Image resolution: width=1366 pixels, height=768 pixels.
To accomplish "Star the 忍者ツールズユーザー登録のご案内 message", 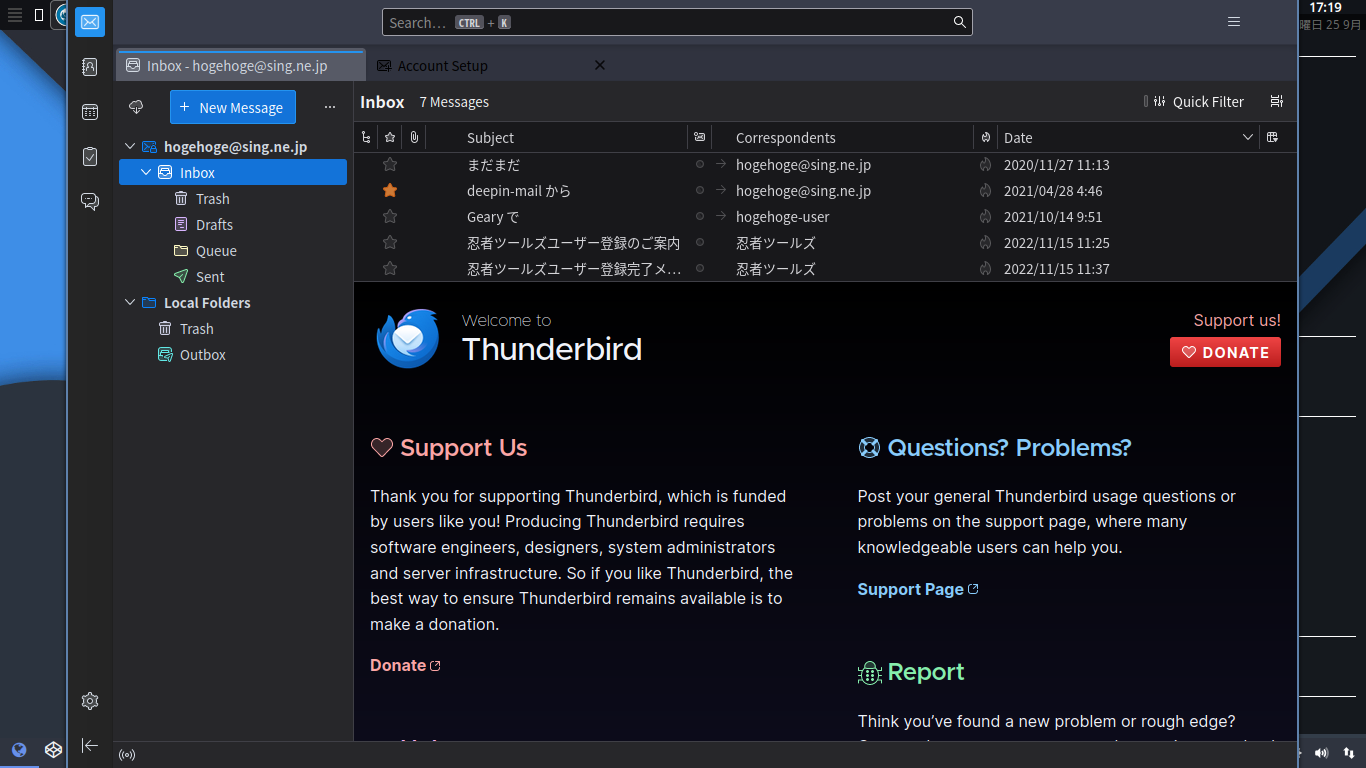I will 390,243.
